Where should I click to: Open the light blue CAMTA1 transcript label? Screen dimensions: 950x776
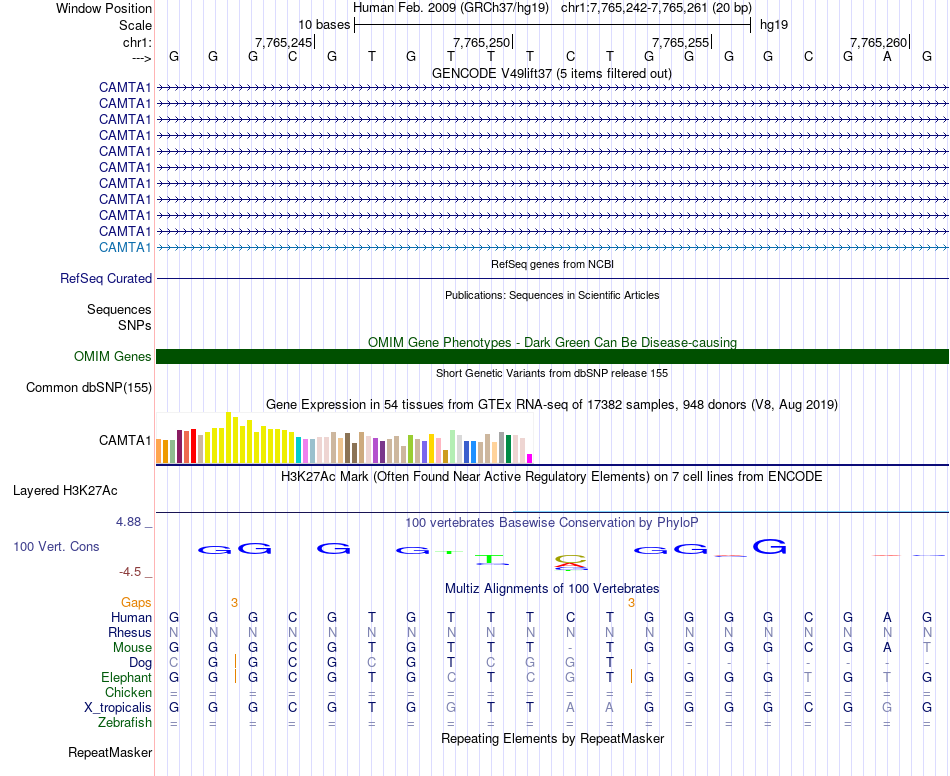125,247
